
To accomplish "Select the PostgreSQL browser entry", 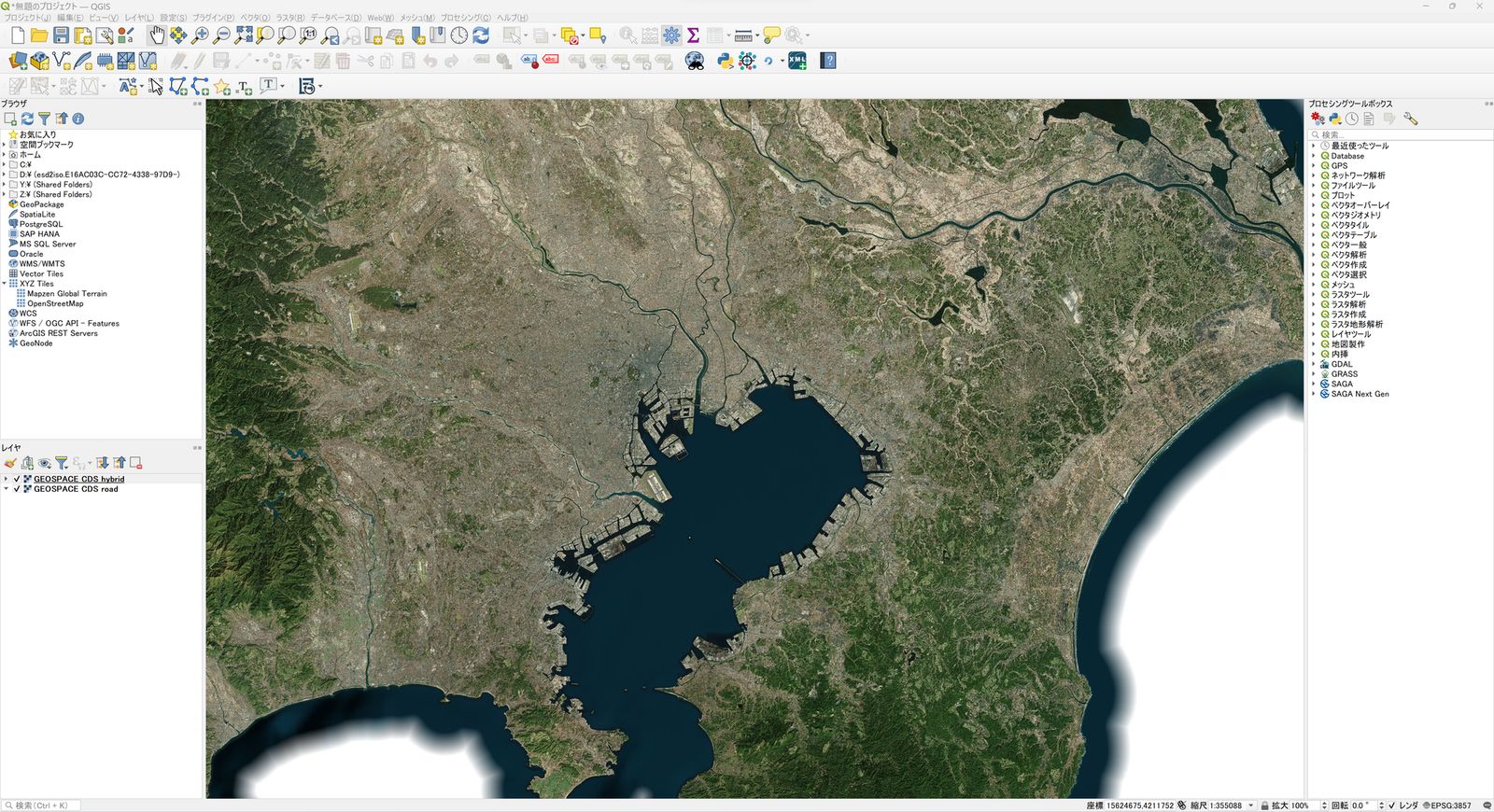I will (41, 224).
